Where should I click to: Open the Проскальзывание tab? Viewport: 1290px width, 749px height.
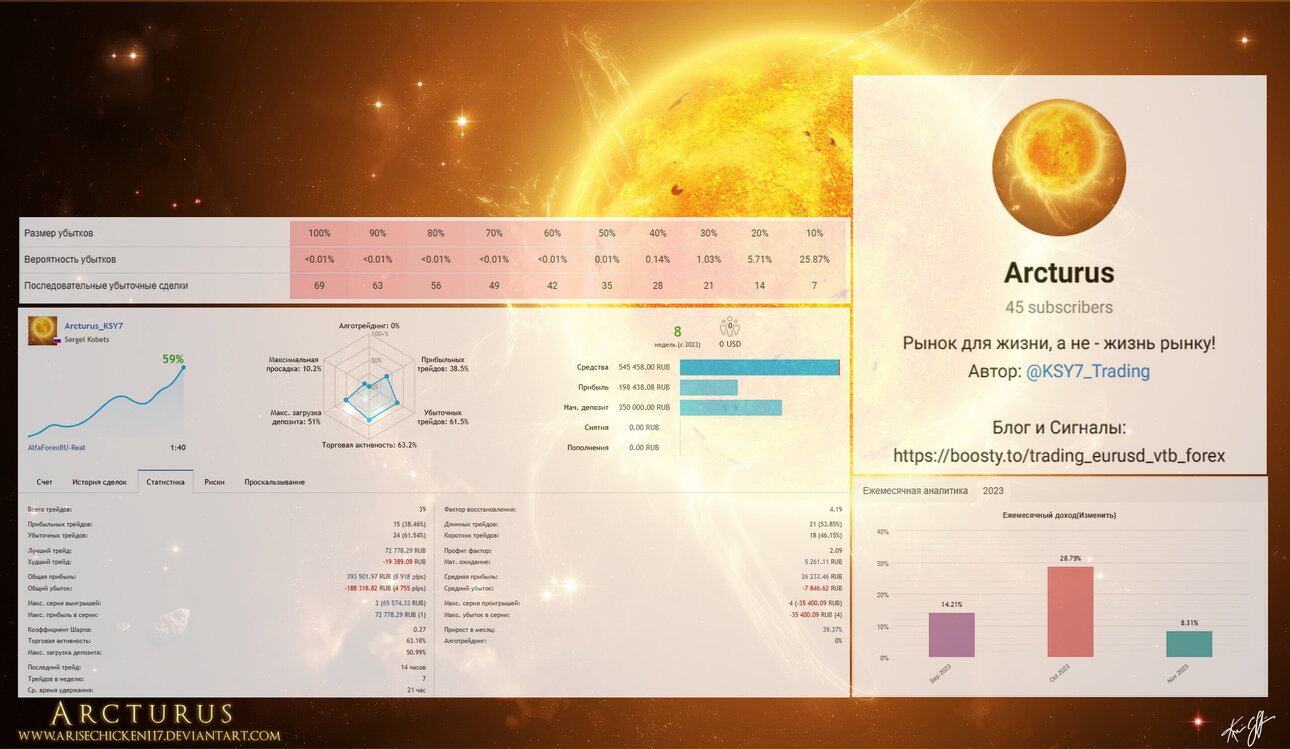275,482
